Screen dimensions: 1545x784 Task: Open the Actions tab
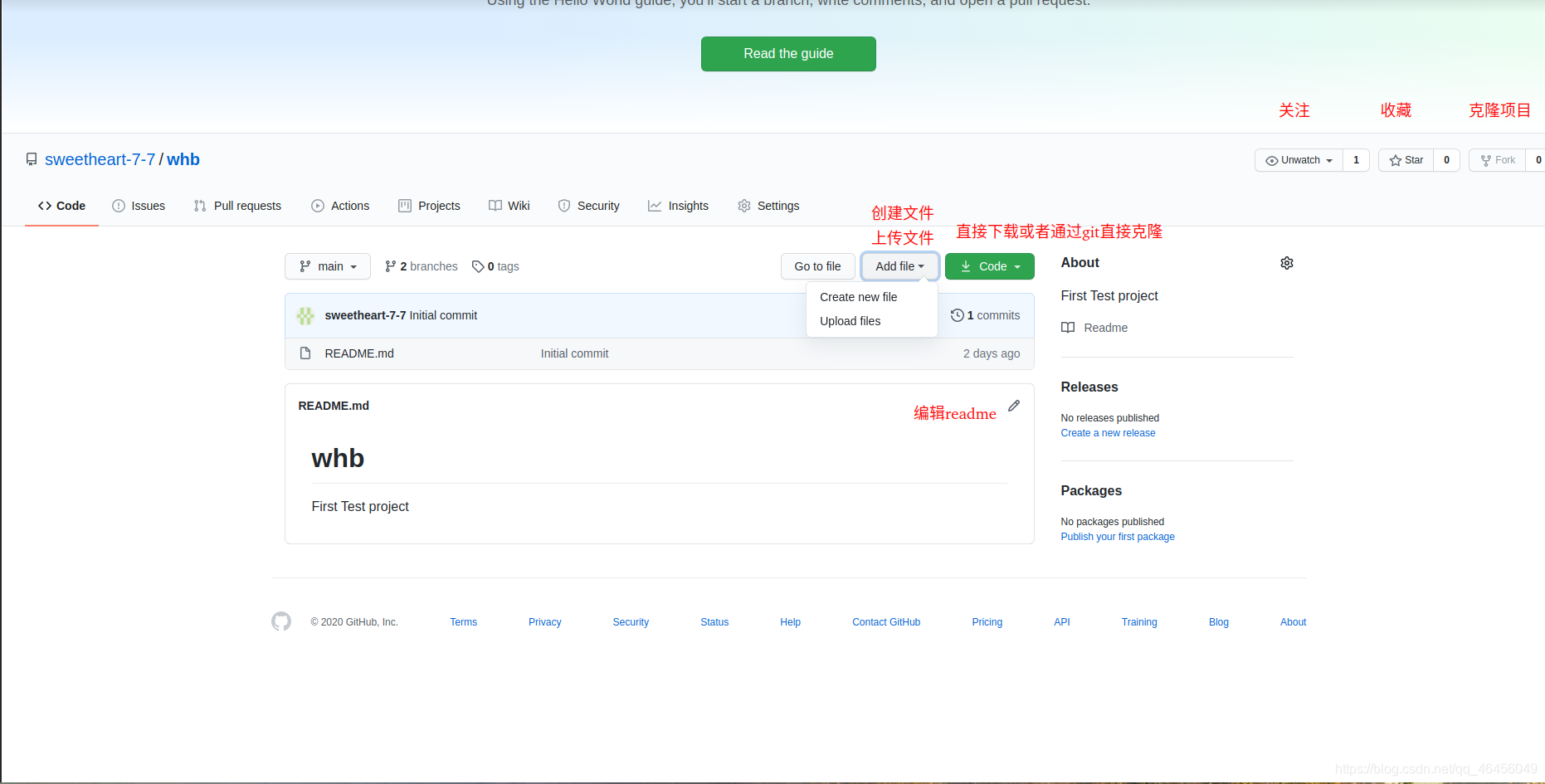[340, 206]
